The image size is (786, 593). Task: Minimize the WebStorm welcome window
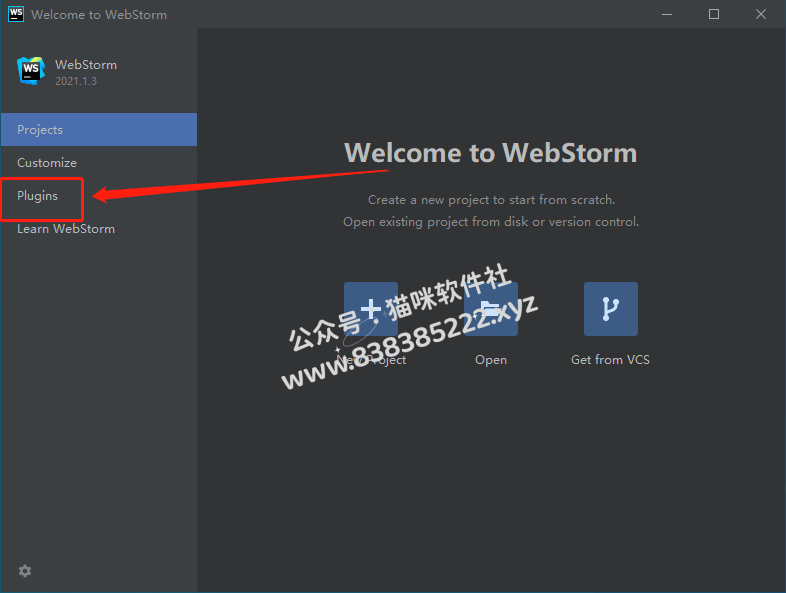pos(667,14)
